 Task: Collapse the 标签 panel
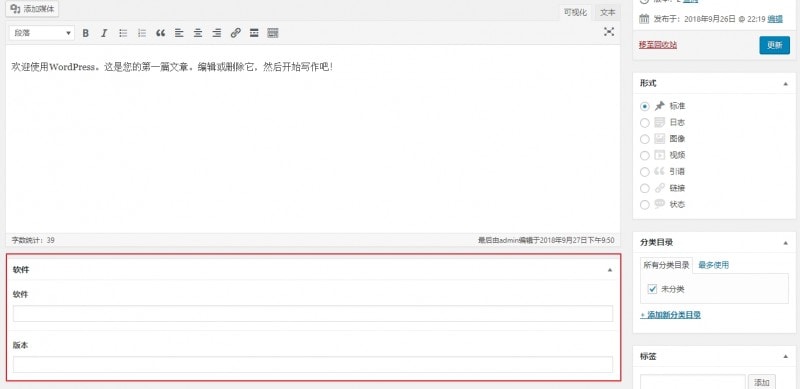click(x=786, y=356)
